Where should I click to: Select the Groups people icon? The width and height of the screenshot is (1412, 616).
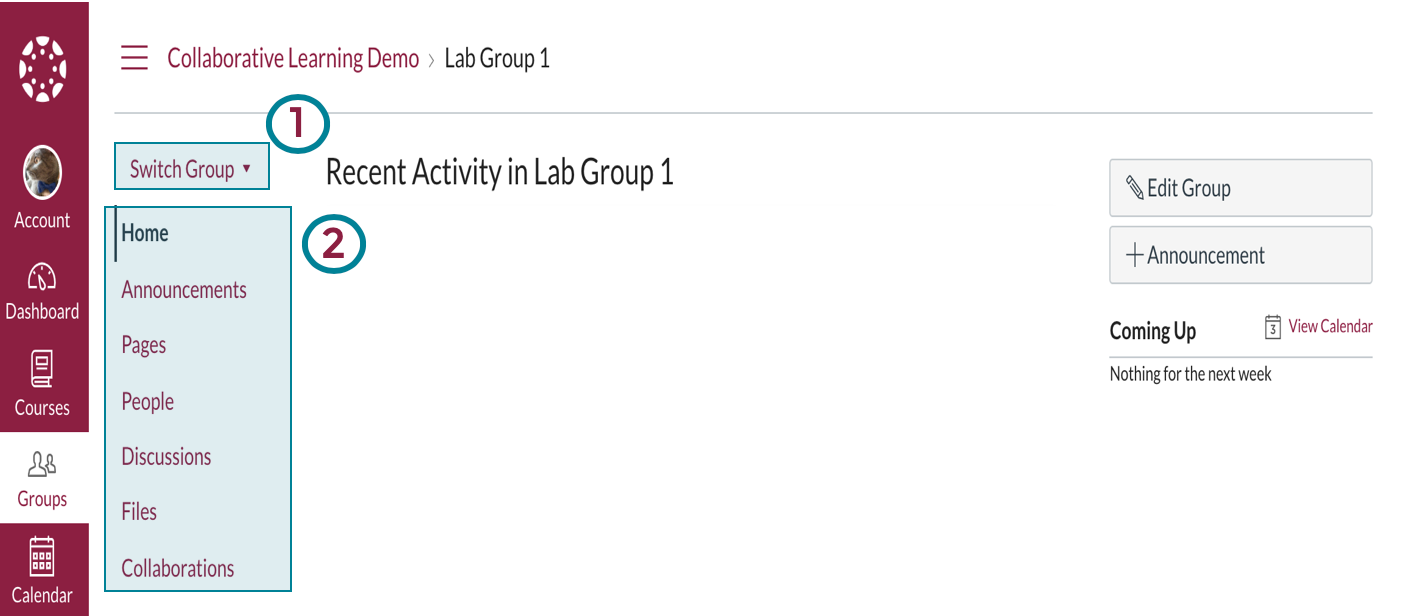click(x=42, y=464)
